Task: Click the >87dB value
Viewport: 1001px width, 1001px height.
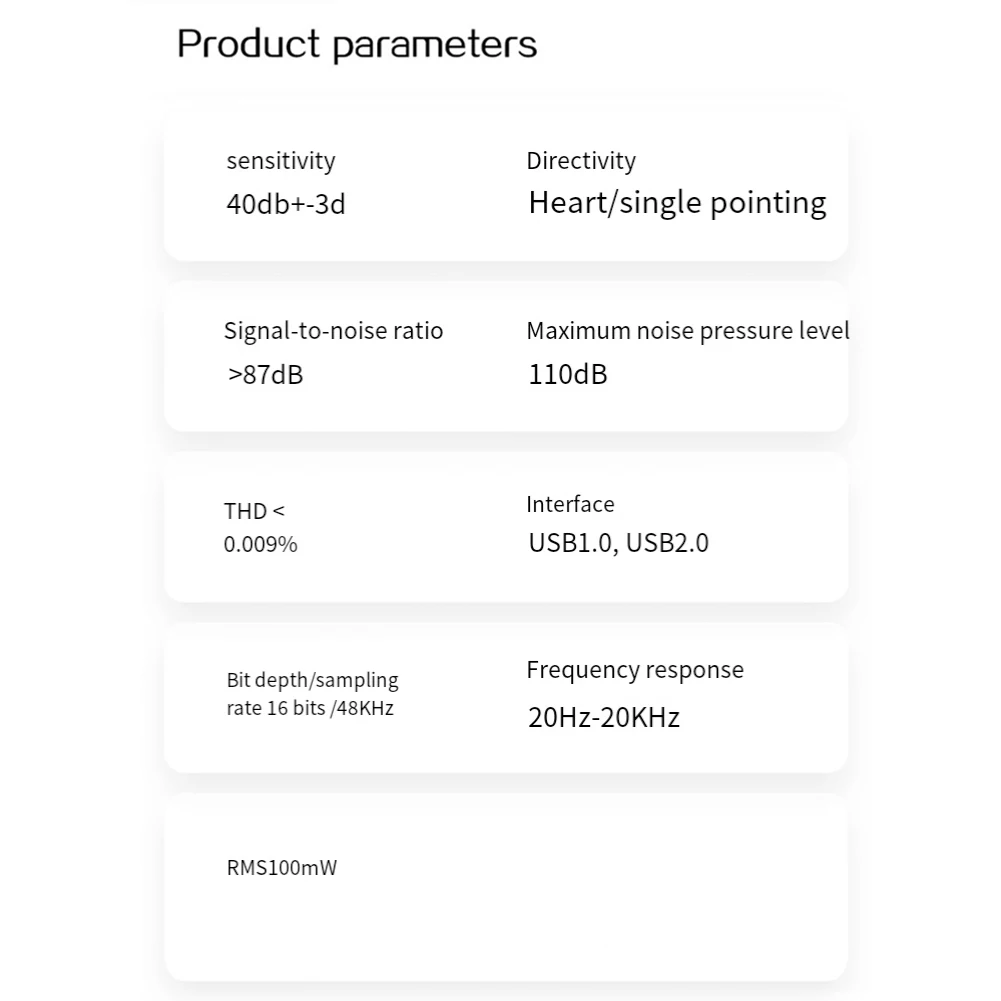Action: [x=265, y=375]
